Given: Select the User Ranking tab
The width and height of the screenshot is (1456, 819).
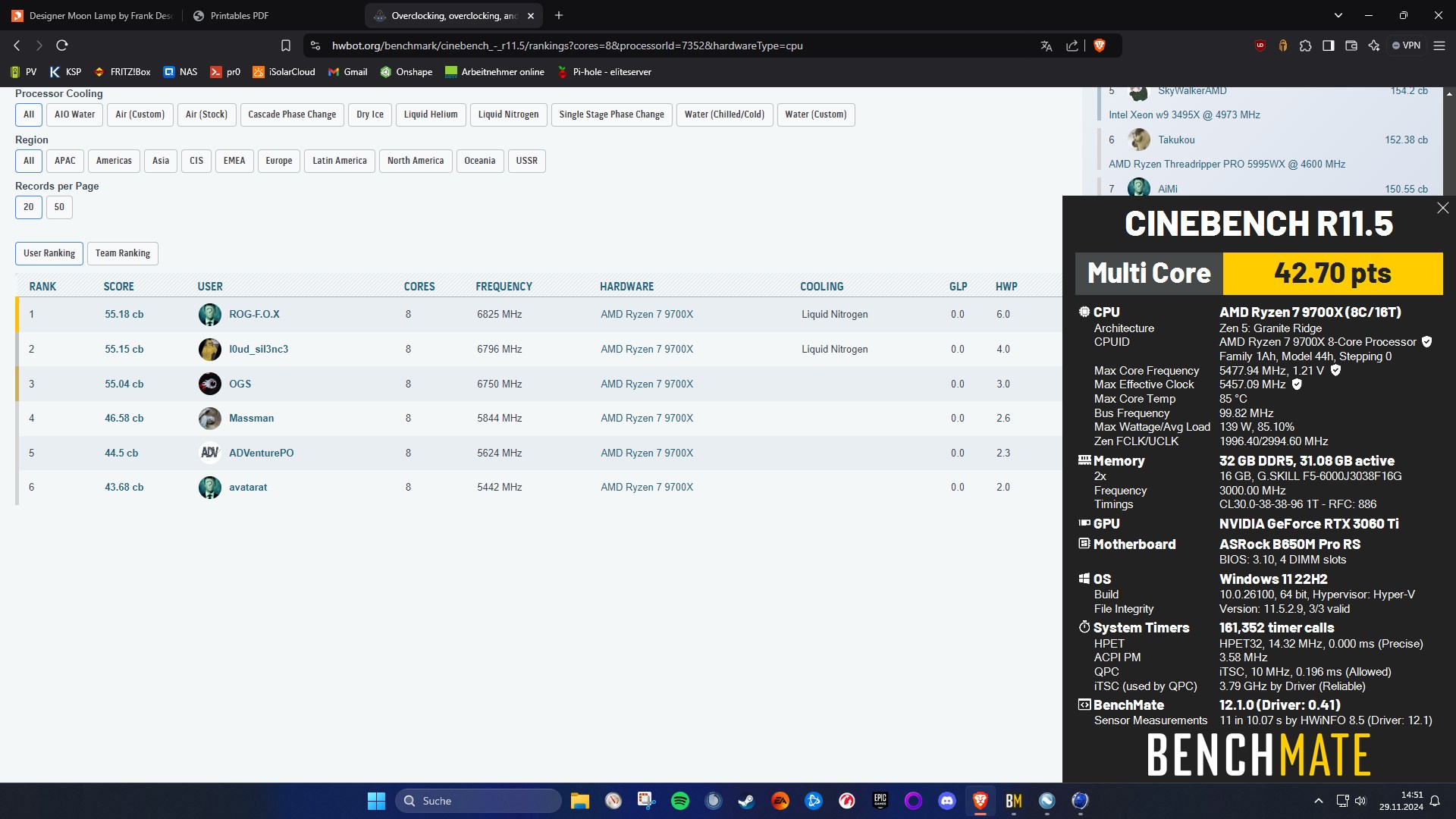Looking at the screenshot, I should [x=49, y=253].
